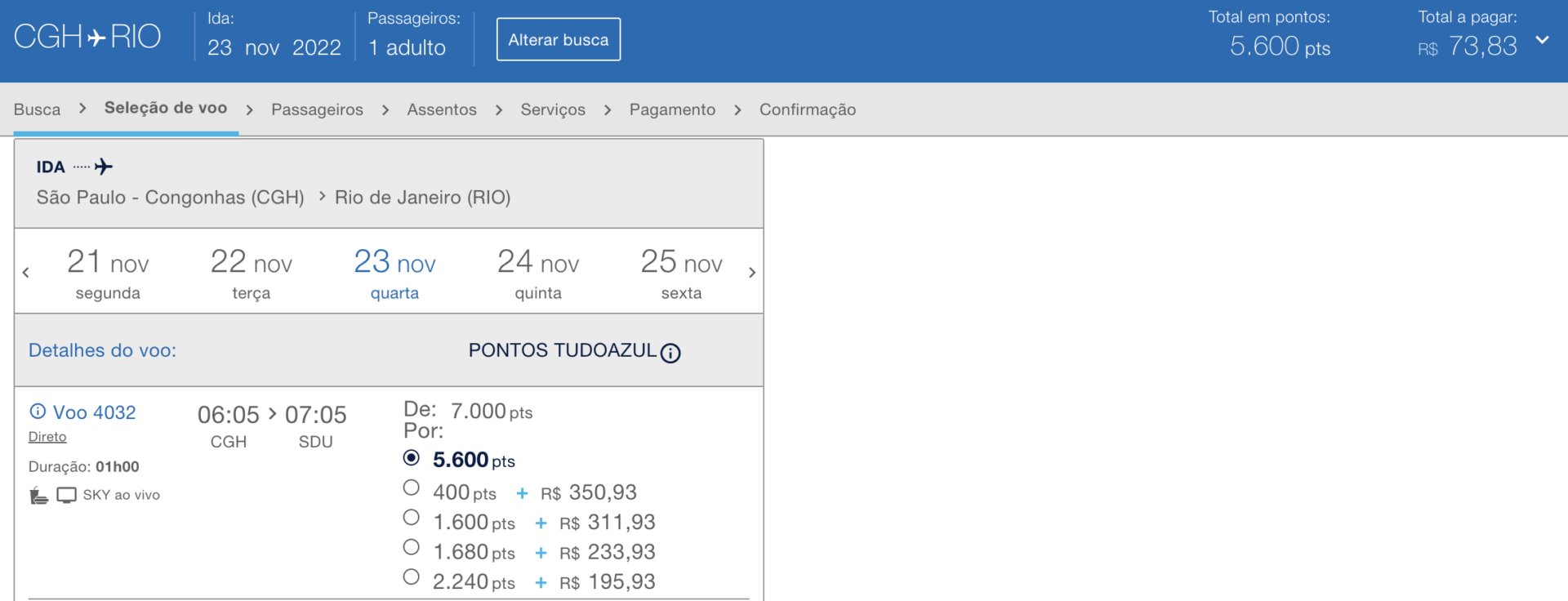Screen dimensions: 1568x601
Task: Select 1.680 pts plus R$ 233,93 option
Action: point(412,548)
